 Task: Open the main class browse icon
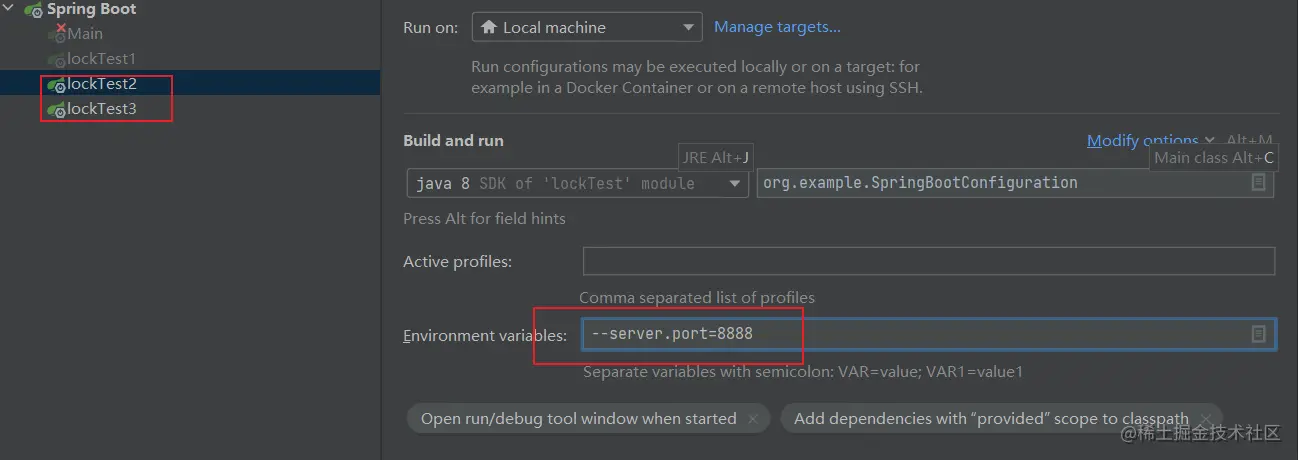[1258, 183]
